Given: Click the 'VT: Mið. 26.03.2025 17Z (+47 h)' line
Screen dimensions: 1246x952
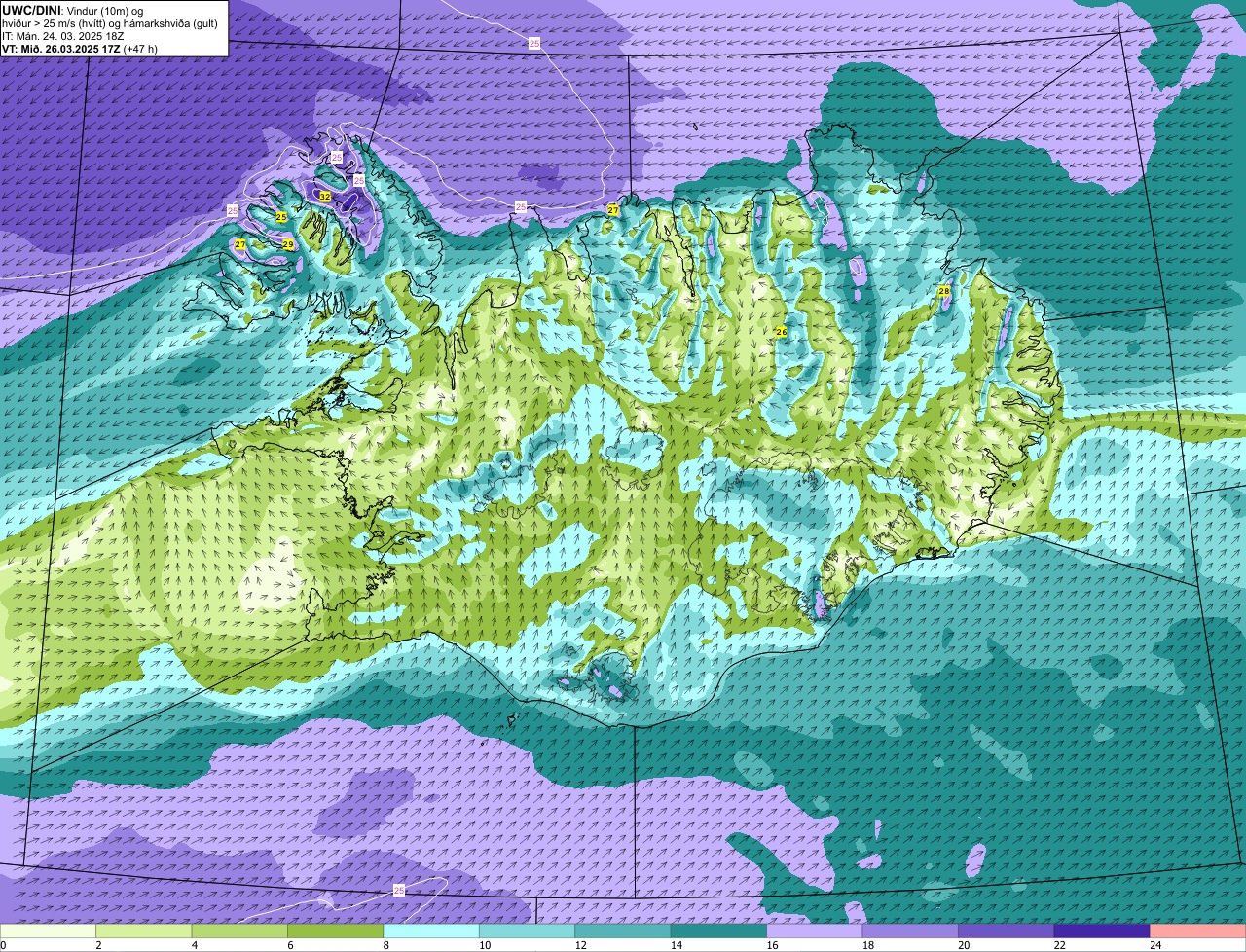Looking at the screenshot, I should [80, 48].
